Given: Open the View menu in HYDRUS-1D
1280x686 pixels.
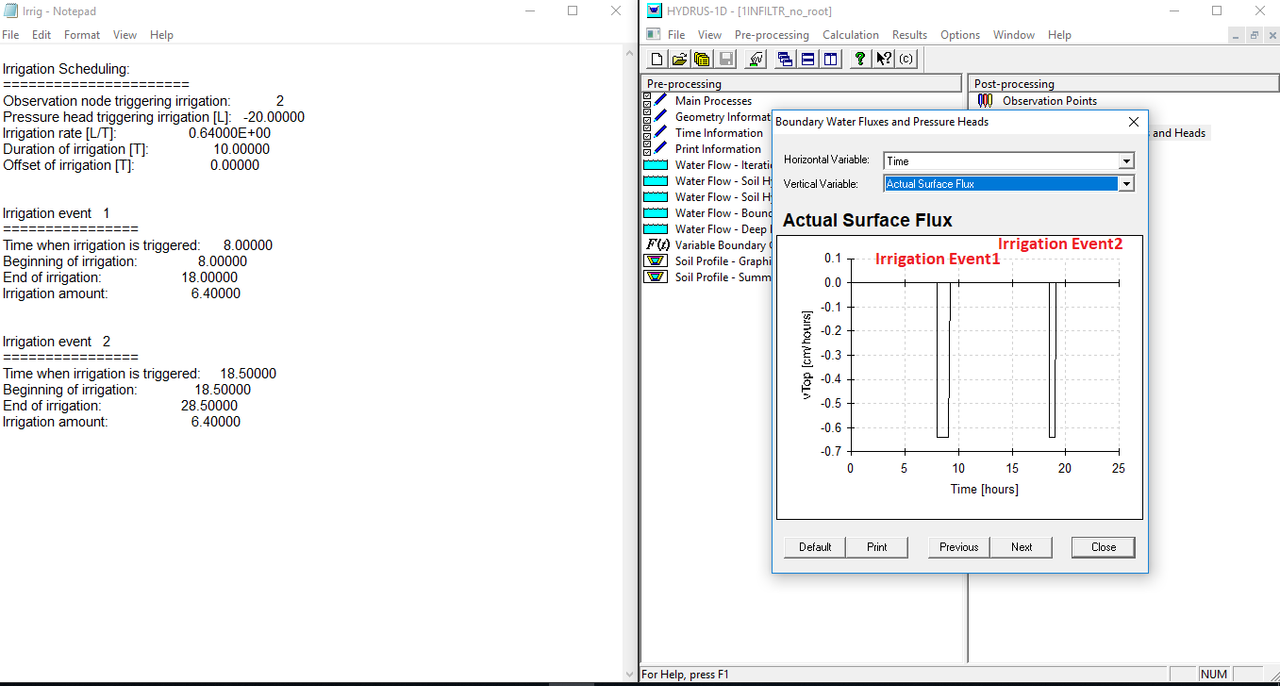Looking at the screenshot, I should [709, 35].
